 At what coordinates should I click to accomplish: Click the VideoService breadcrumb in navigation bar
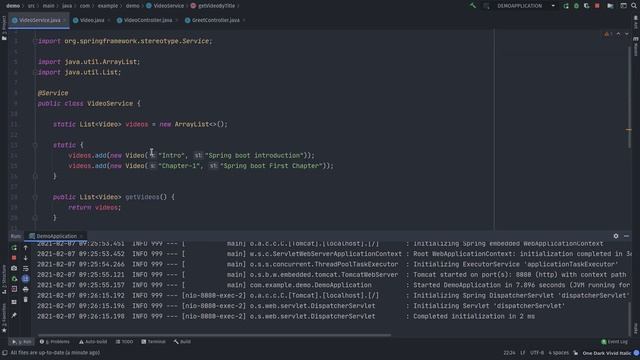[165, 6]
